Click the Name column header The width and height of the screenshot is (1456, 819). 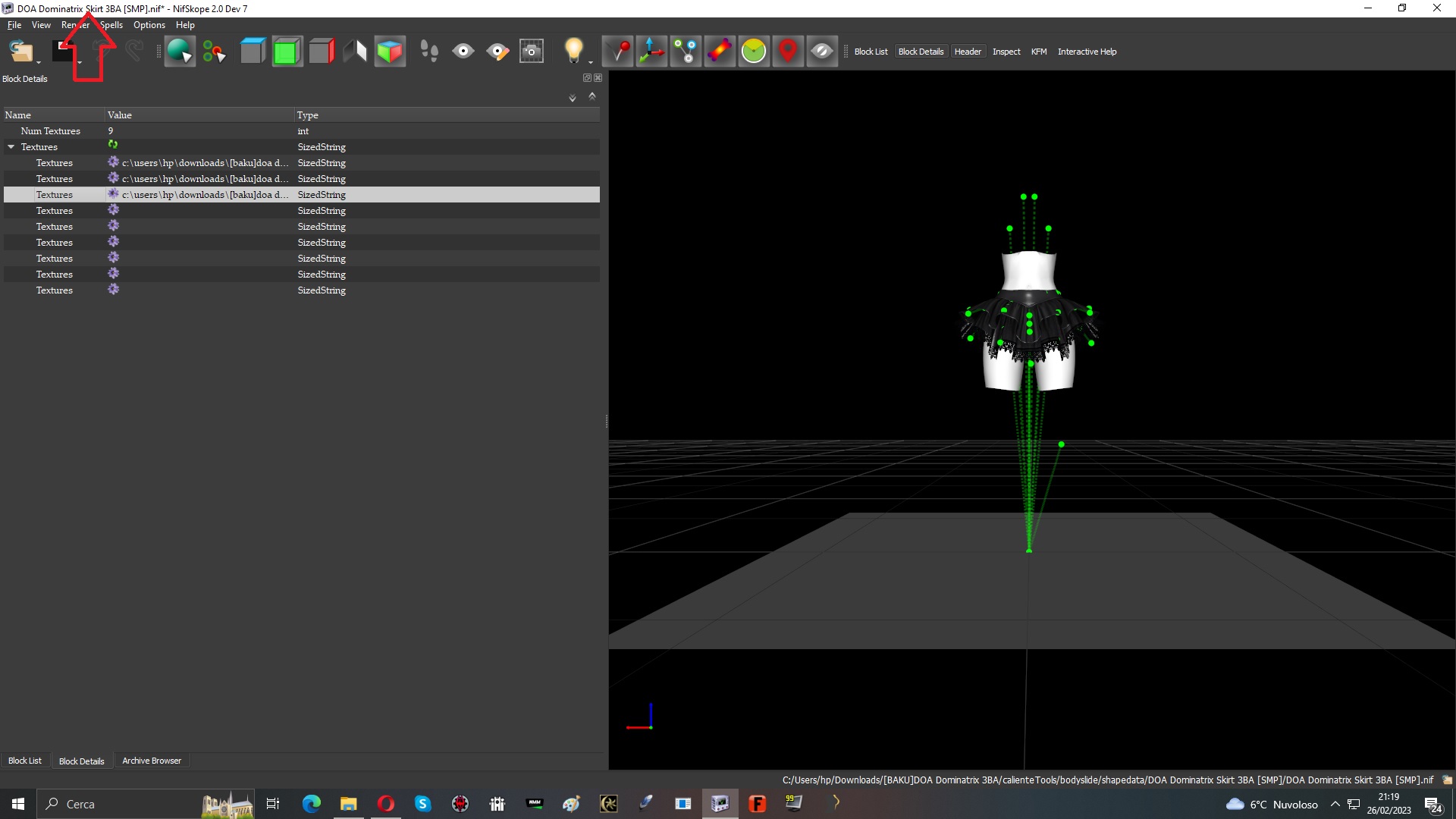pyautogui.click(x=53, y=115)
